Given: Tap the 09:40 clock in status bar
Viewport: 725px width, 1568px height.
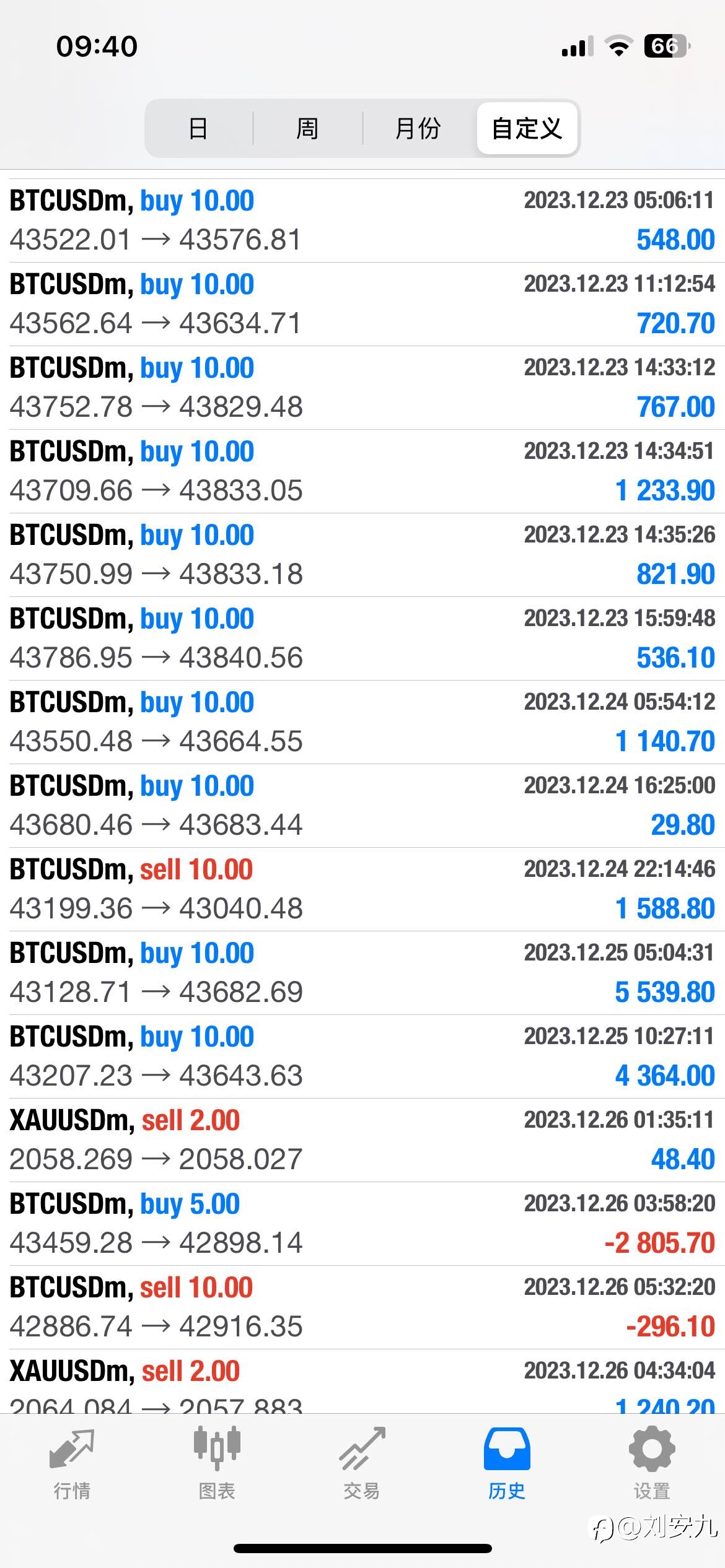Looking at the screenshot, I should (97, 46).
